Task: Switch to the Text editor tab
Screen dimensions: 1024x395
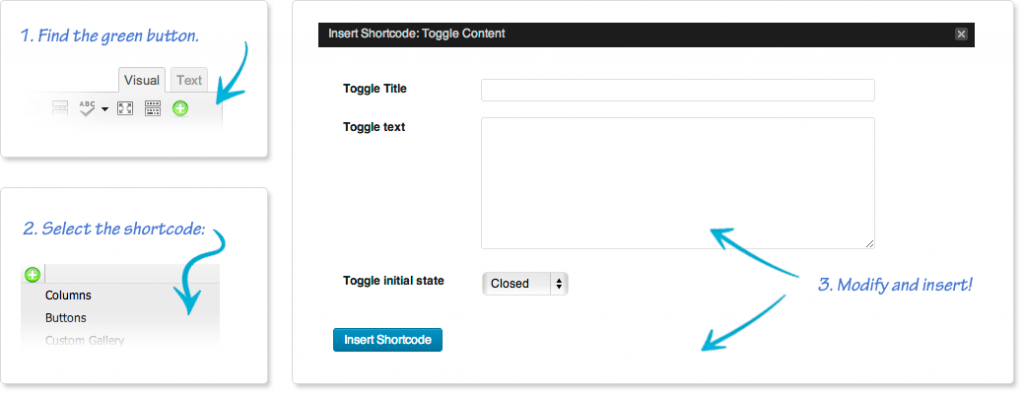Action: [x=189, y=80]
